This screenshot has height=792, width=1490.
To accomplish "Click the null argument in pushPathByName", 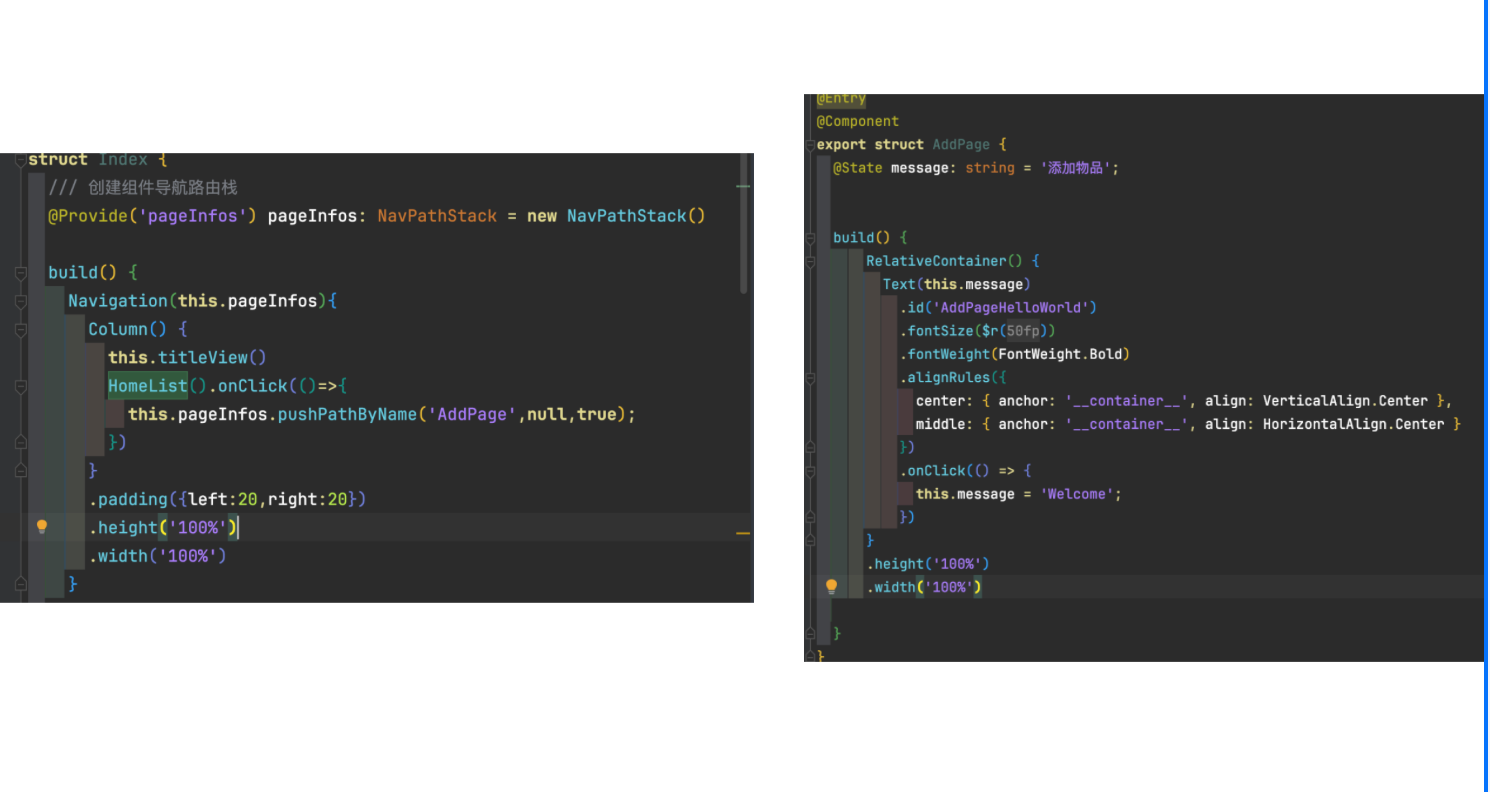I will [546, 414].
